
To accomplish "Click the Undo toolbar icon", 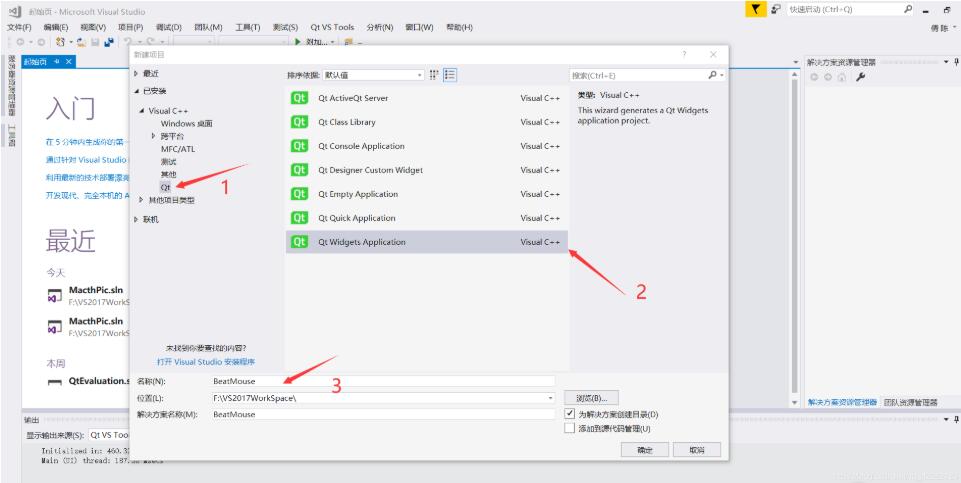I will point(127,42).
